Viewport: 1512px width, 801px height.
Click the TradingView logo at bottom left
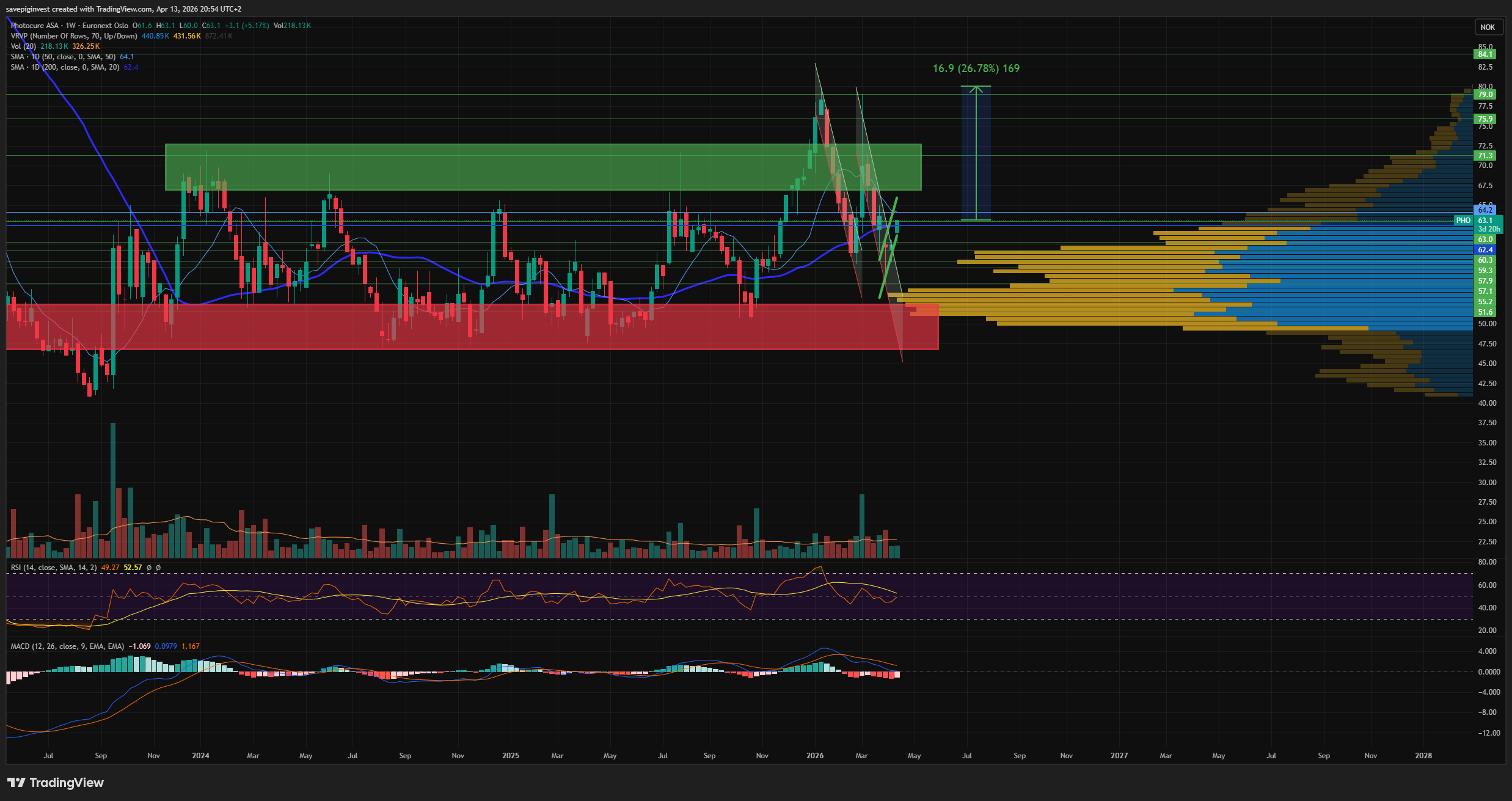click(55, 783)
